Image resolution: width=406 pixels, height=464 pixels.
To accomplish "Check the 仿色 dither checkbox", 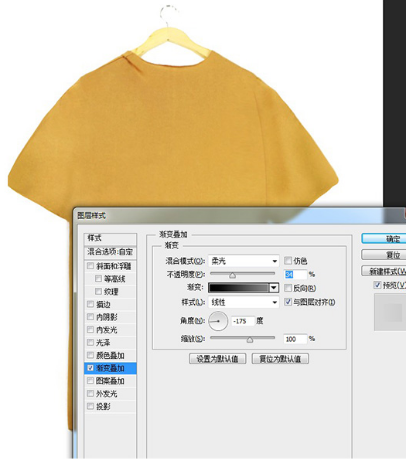I will click(x=288, y=260).
